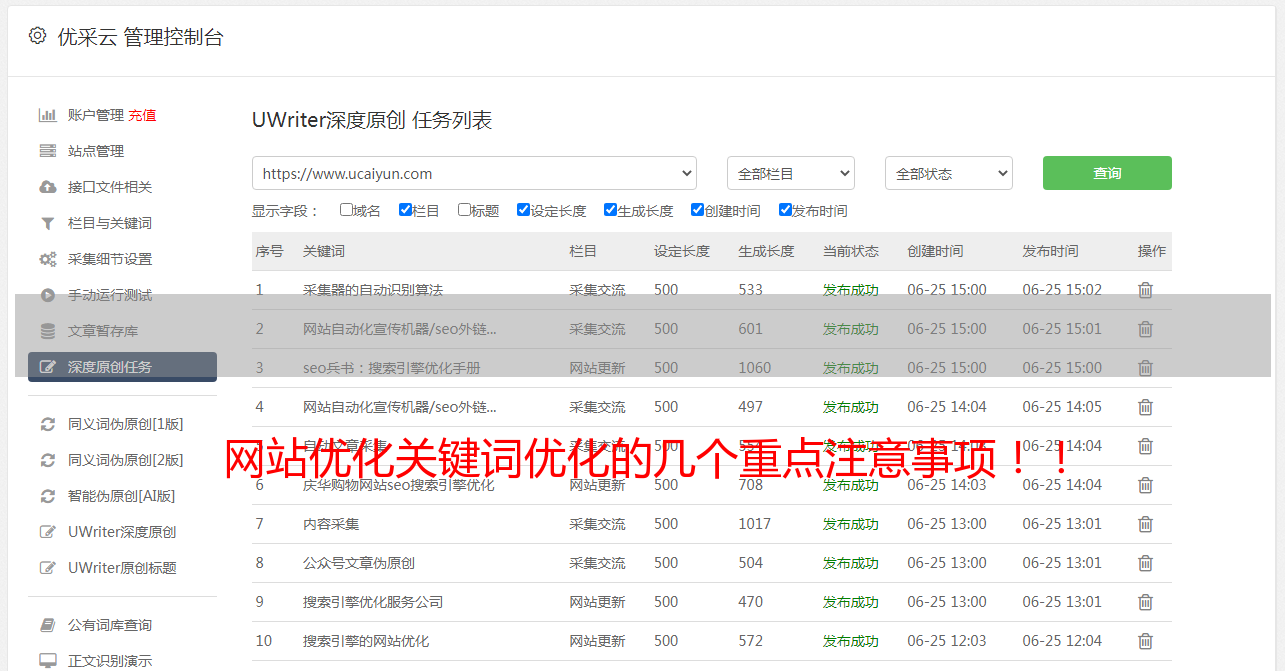
Task: Click 发布成功 status in row 10
Action: 851,641
